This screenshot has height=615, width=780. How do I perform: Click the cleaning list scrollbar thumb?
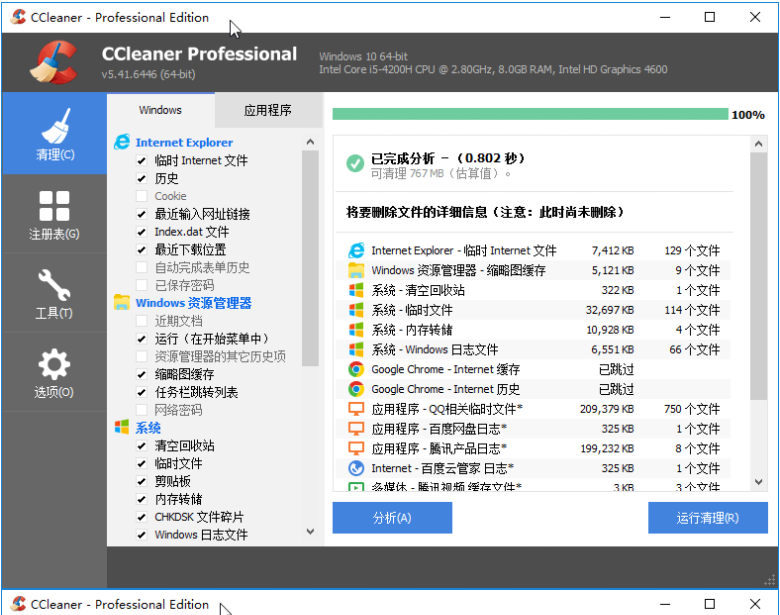click(310, 258)
